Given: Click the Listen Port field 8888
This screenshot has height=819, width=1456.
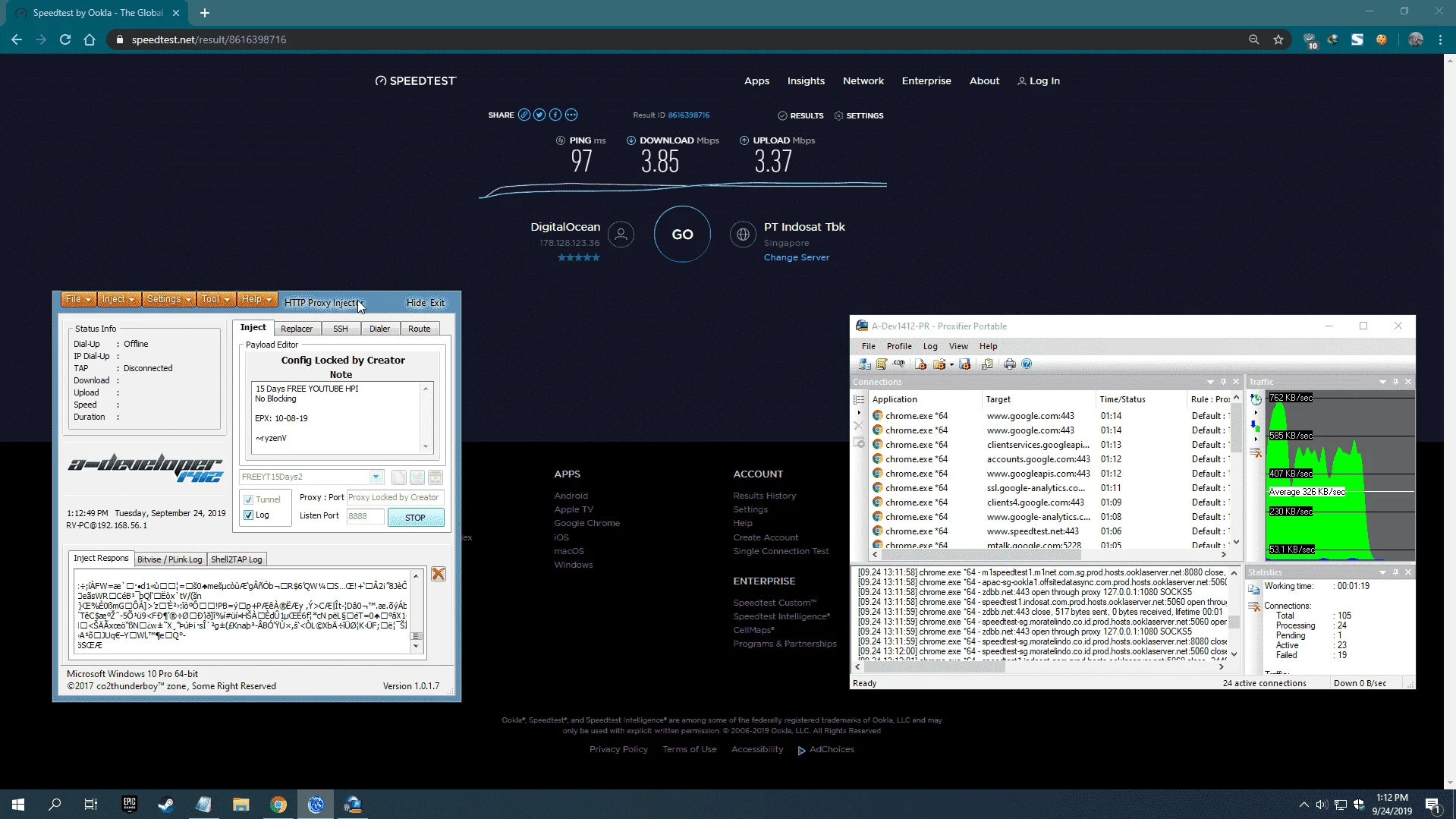Looking at the screenshot, I should point(365,516).
